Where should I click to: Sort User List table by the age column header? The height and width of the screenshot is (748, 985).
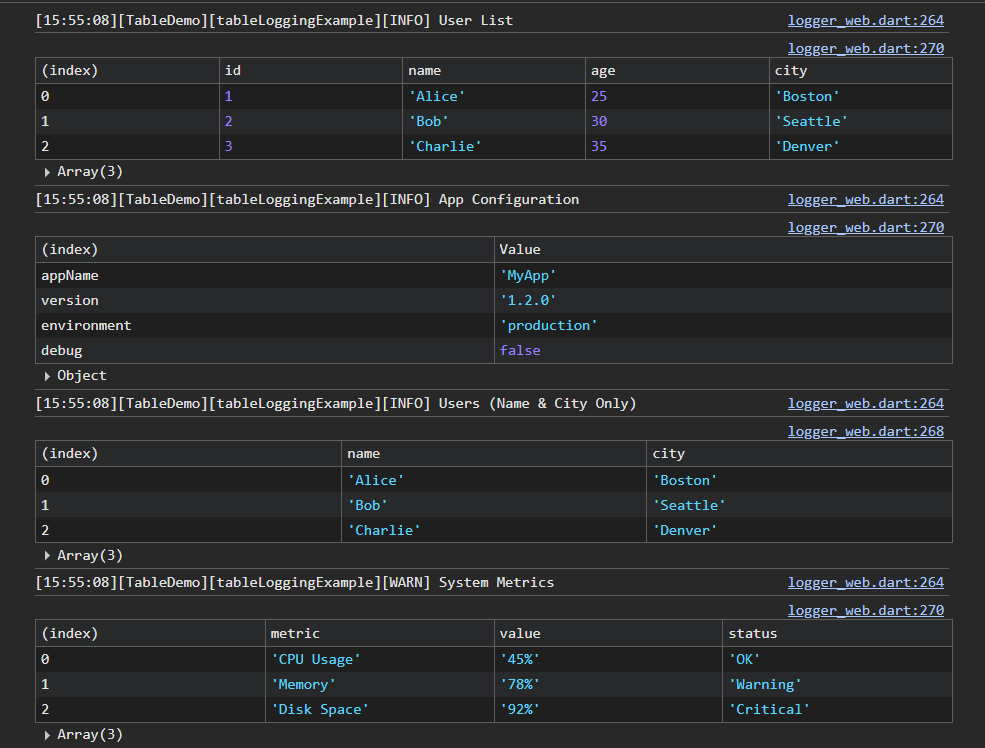(x=677, y=70)
